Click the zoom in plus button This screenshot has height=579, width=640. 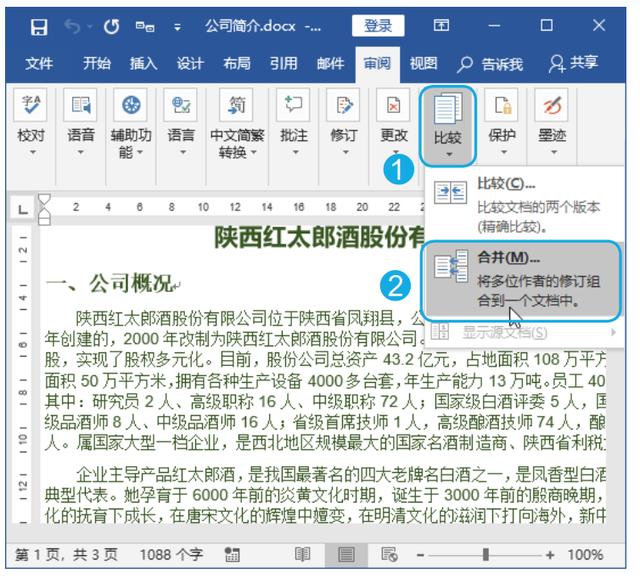(x=550, y=555)
